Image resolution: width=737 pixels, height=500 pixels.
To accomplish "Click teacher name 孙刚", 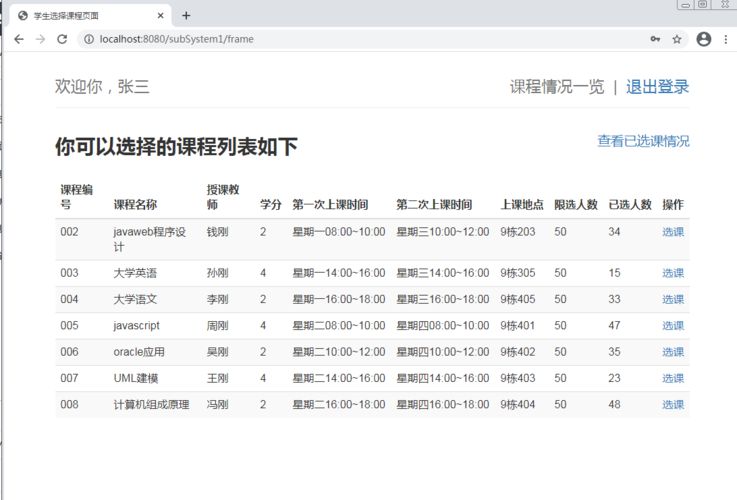I will pyautogui.click(x=218, y=273).
